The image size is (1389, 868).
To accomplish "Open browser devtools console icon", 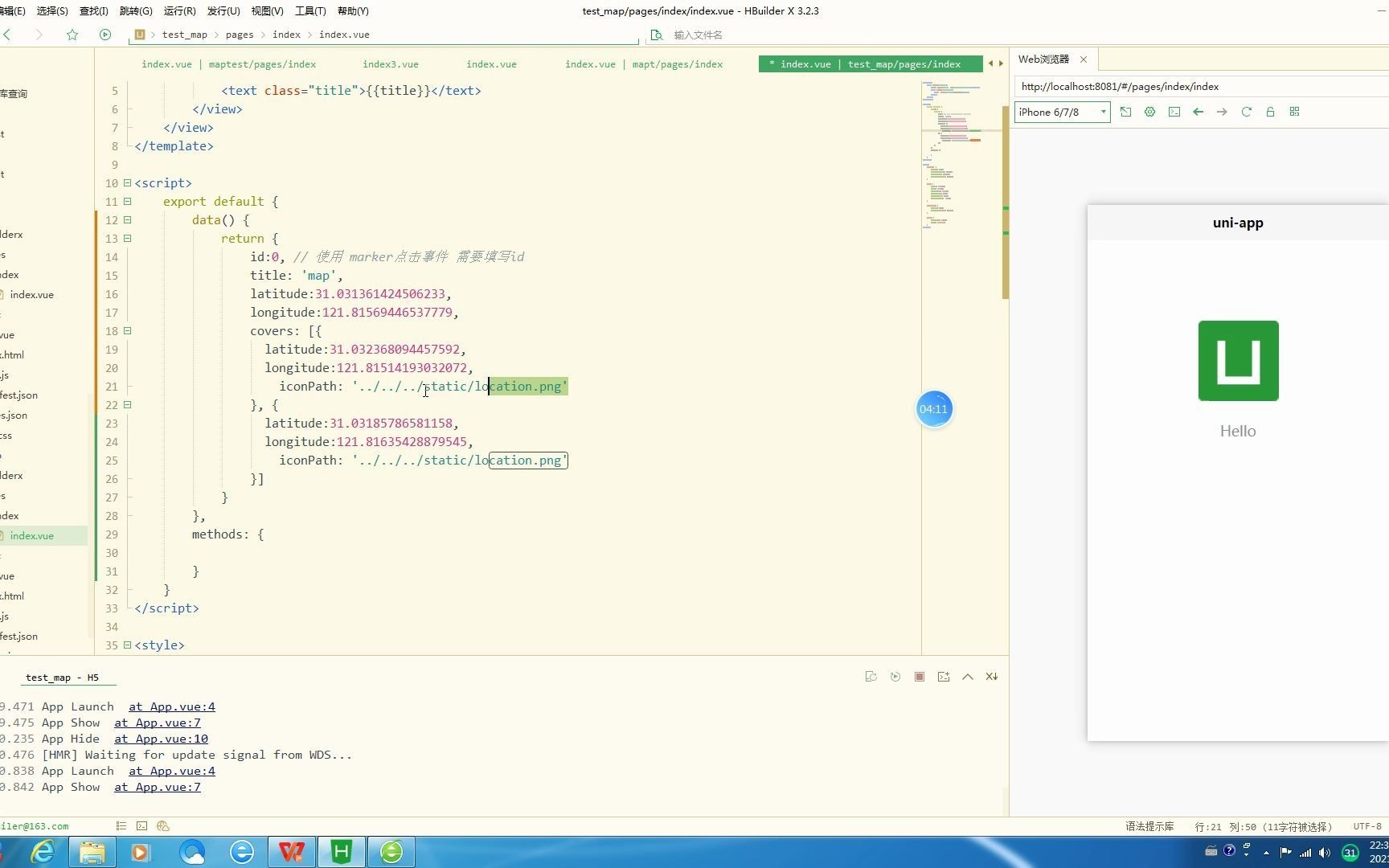I will pos(1174,112).
